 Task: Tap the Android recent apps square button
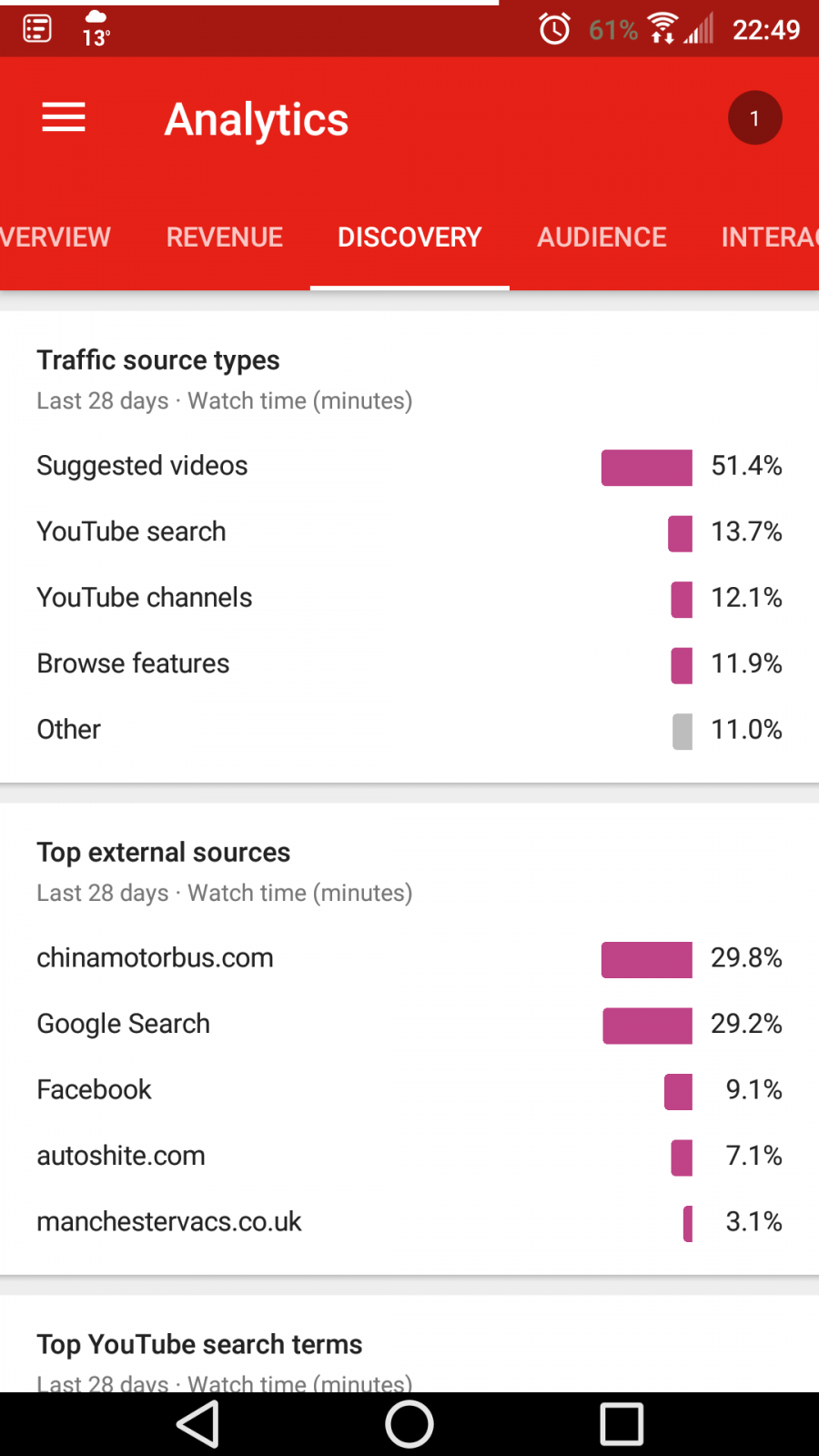pos(622,1424)
